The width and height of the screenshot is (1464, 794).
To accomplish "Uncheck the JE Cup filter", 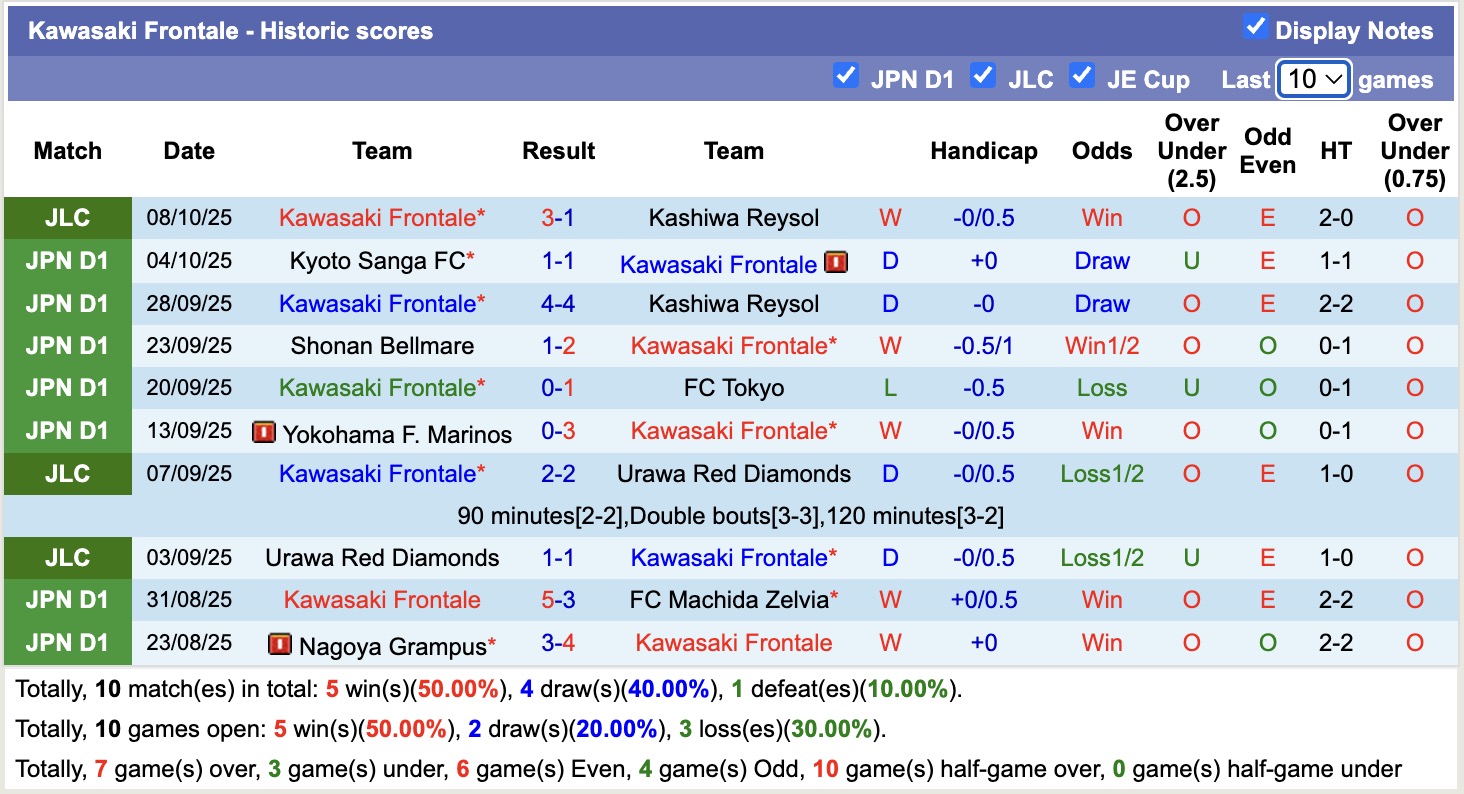I will [1083, 76].
